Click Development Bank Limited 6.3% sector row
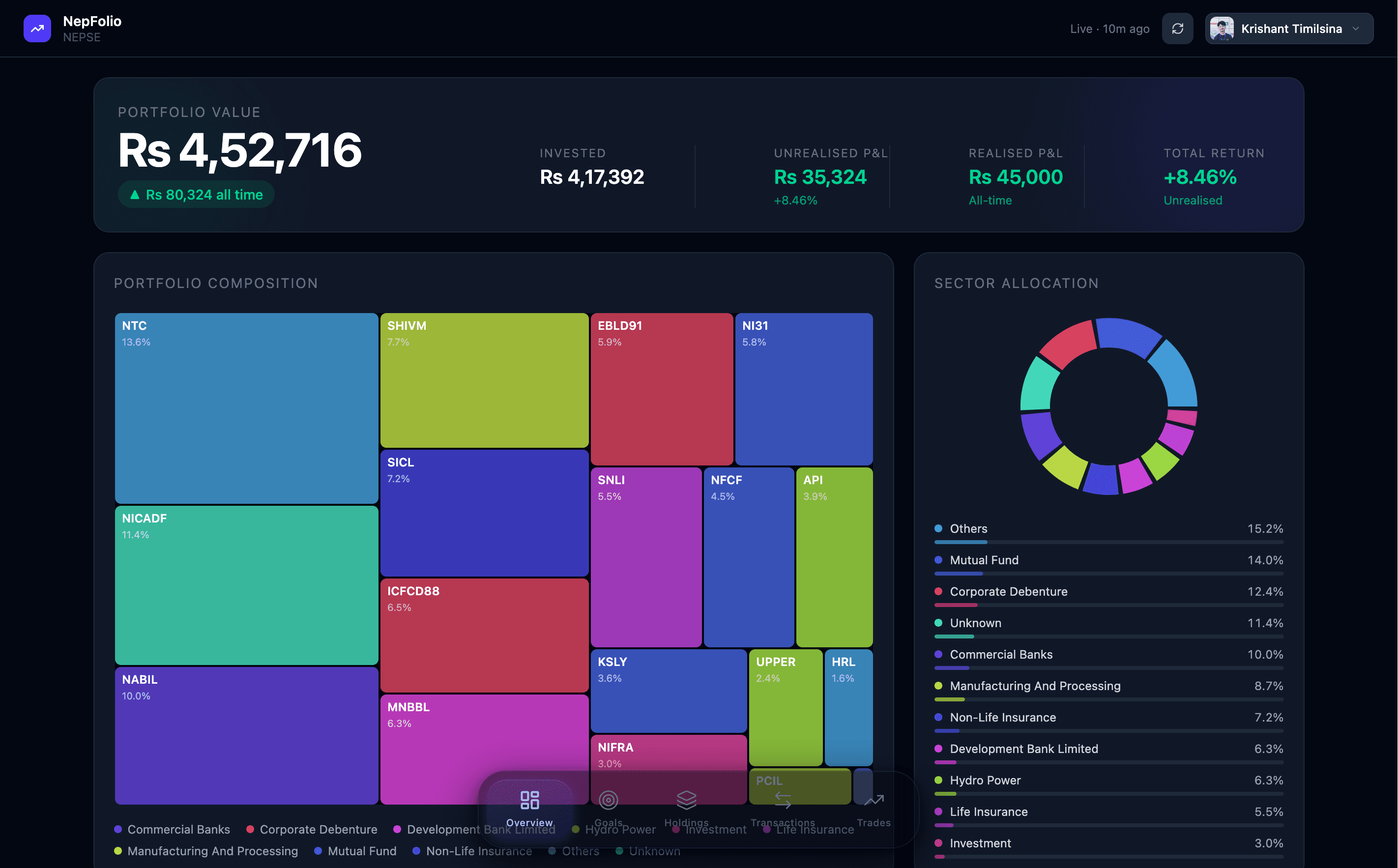The height and width of the screenshot is (868, 1398). [1108, 753]
